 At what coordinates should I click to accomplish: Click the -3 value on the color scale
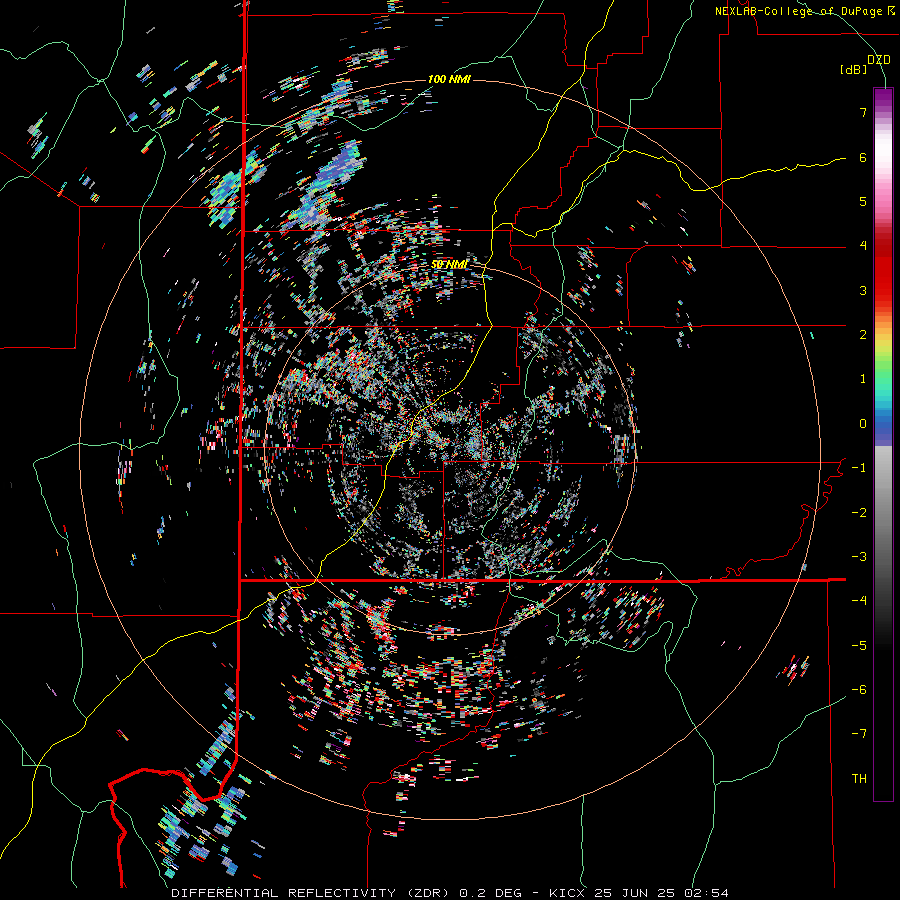pos(859,557)
